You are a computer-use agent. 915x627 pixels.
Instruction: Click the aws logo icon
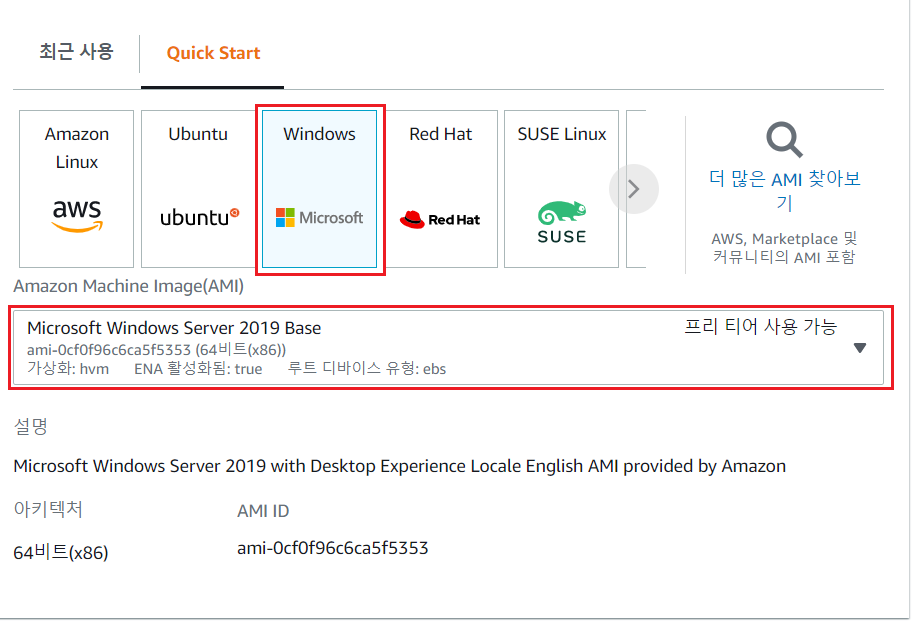[77, 216]
